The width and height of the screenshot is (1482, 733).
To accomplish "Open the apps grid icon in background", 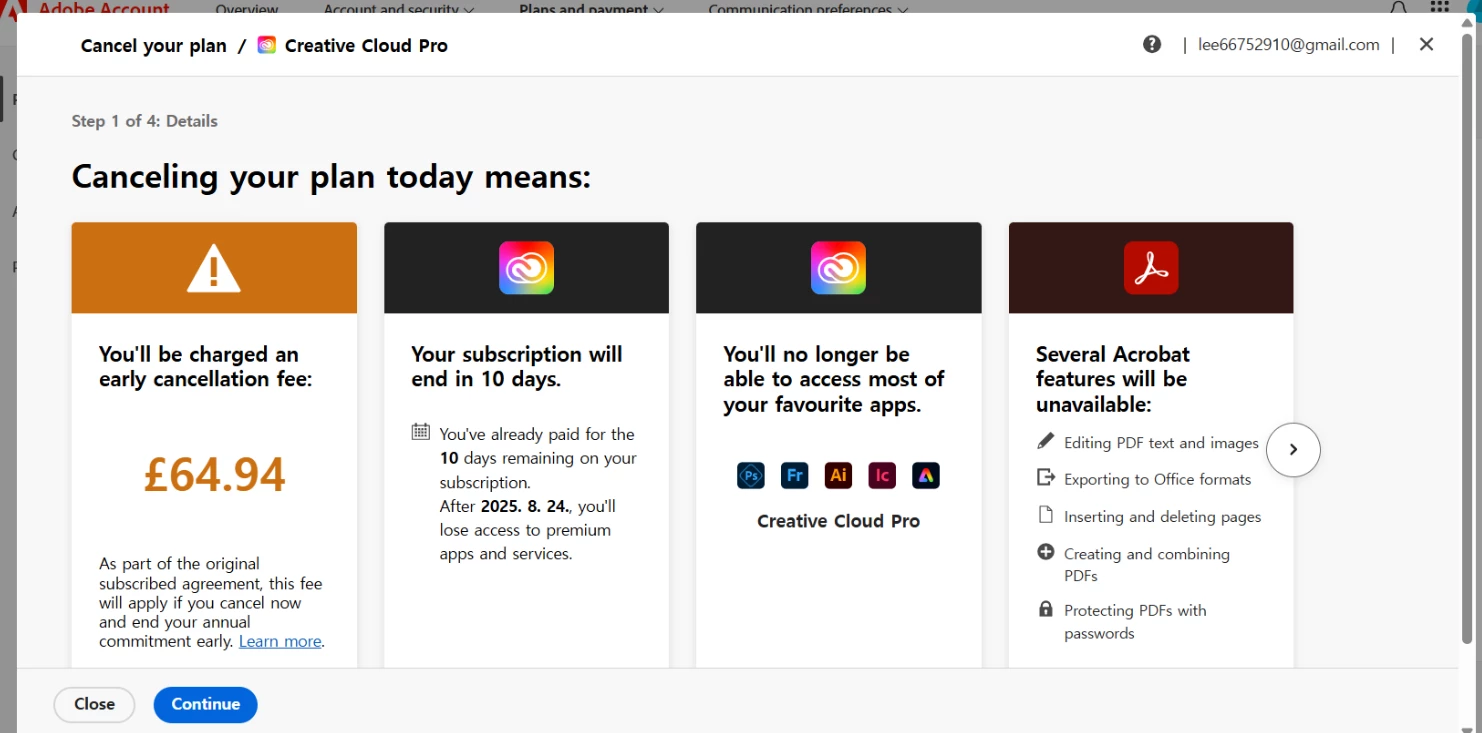I will 1439,7.
